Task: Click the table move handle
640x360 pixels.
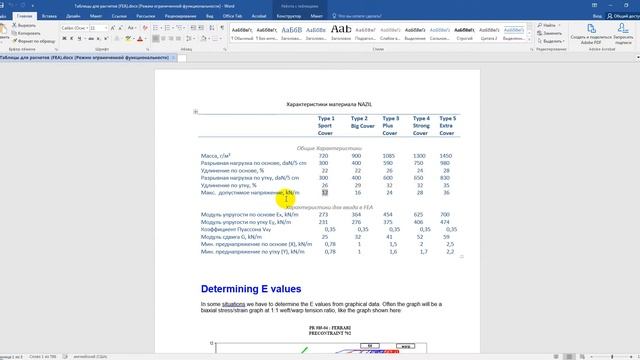Action: coord(196,111)
